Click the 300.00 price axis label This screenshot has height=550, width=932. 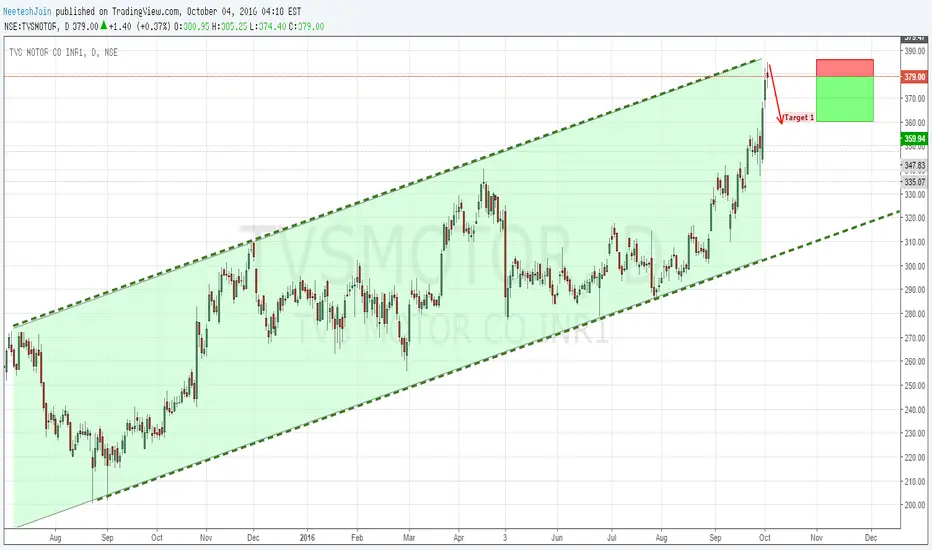click(915, 266)
